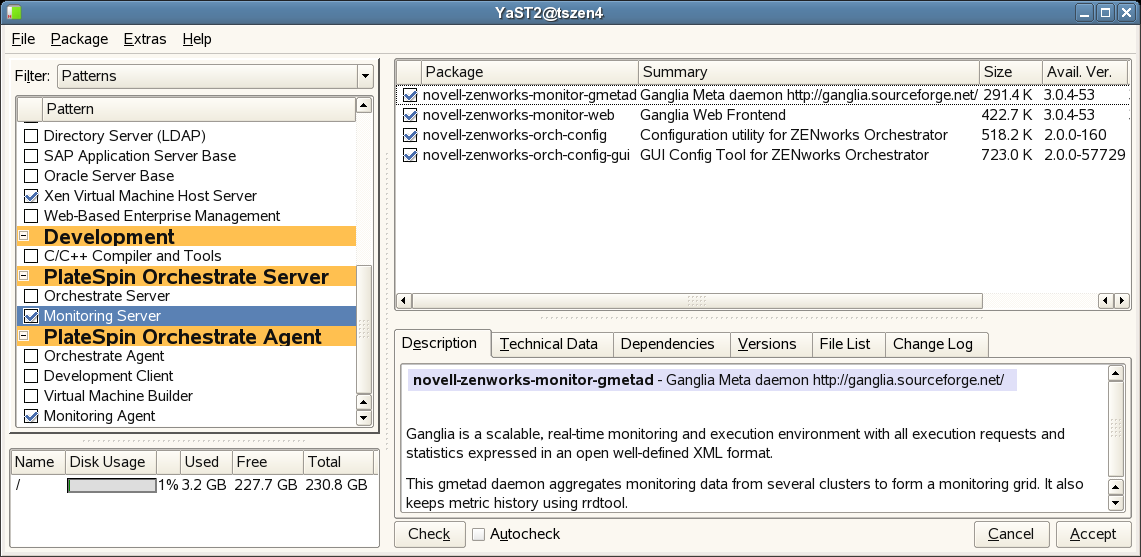Collapse the PlateSpin Orchestrate Agent group
This screenshot has width=1141, height=557.
click(x=23, y=336)
